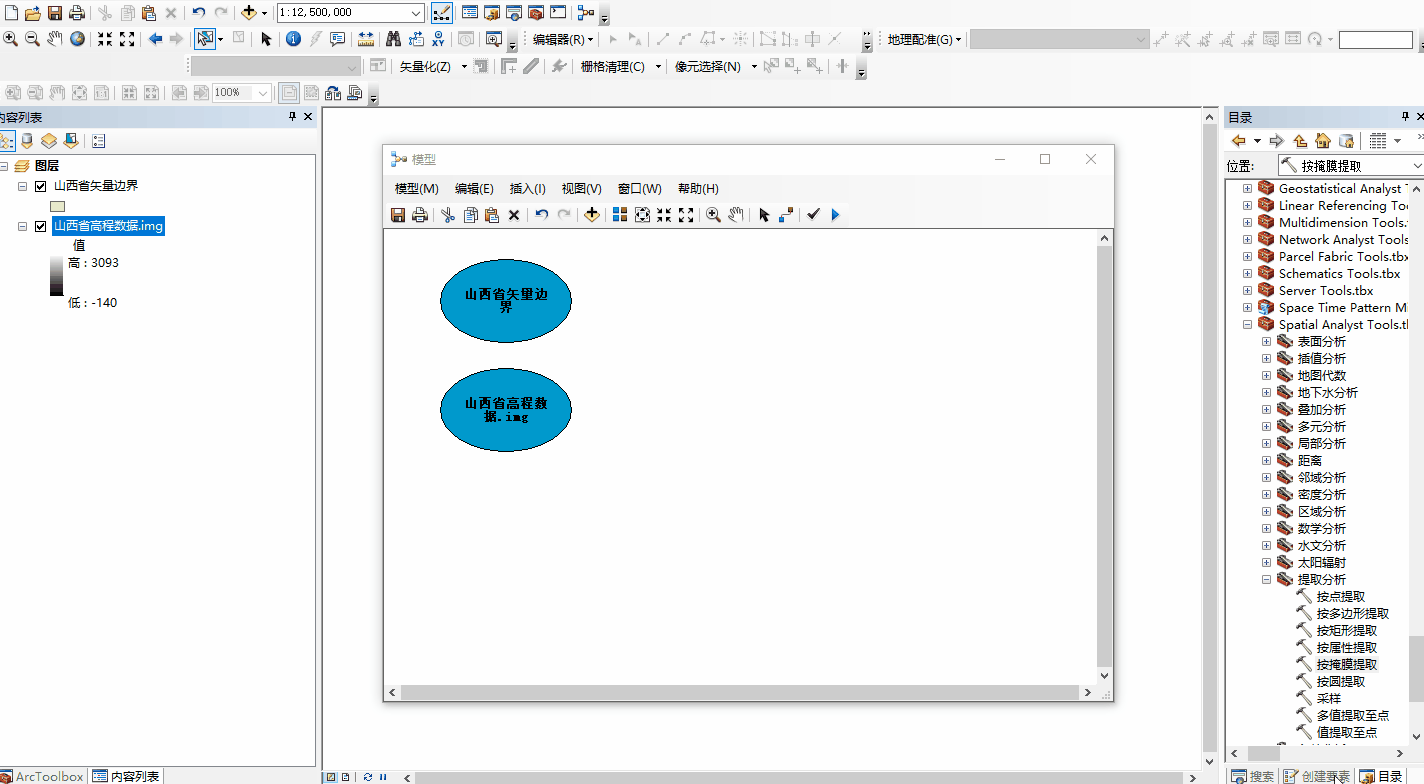Uncheck visibility of 山西省高程数据.img layer
The image size is (1424, 784).
[x=41, y=226]
